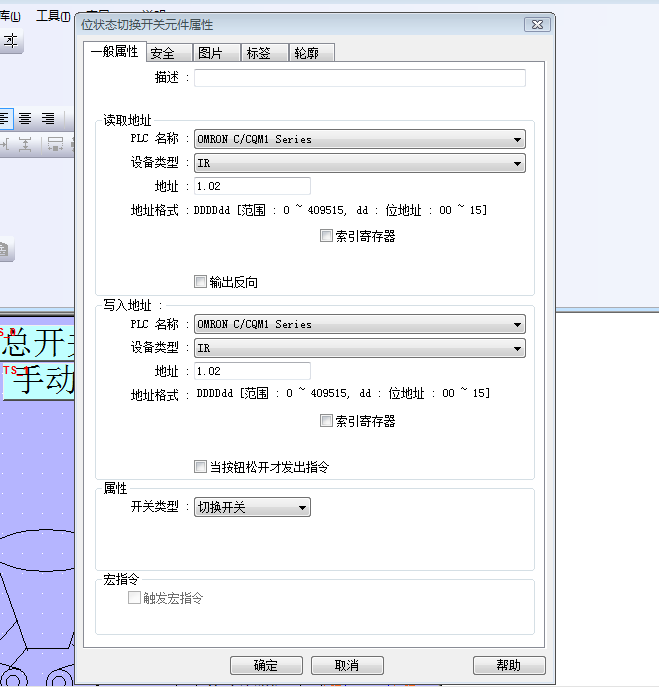Open the 开关类型 dropdown
This screenshot has height=687, width=659.
tap(303, 508)
